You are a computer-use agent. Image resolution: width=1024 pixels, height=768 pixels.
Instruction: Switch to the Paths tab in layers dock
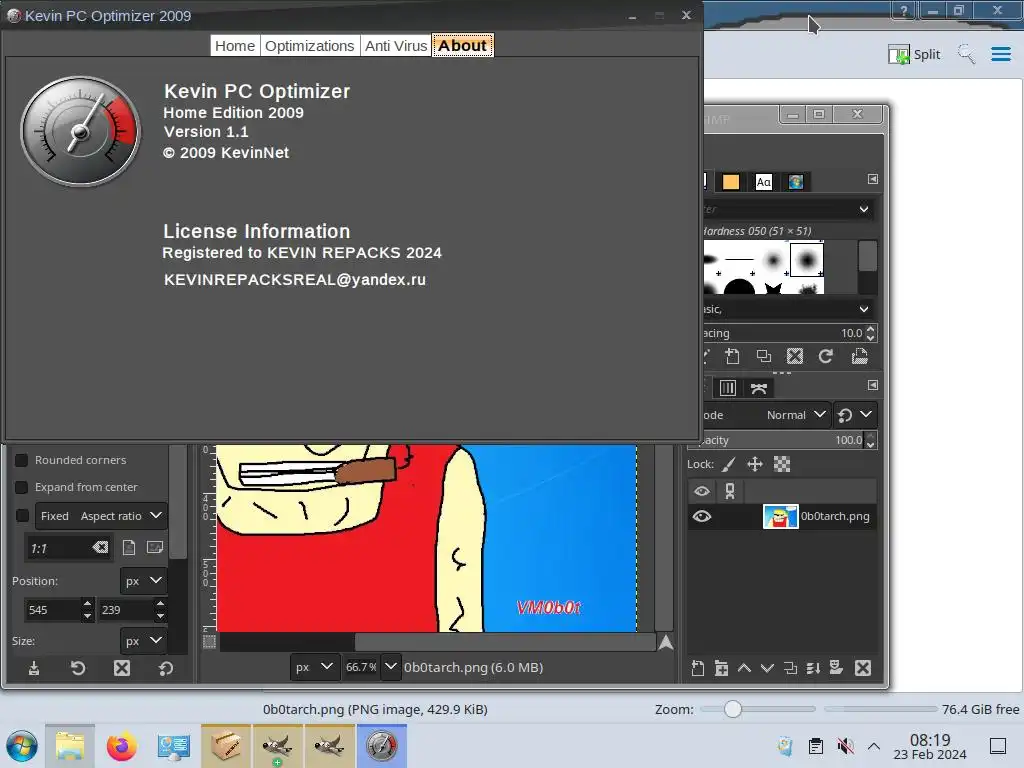(758, 388)
